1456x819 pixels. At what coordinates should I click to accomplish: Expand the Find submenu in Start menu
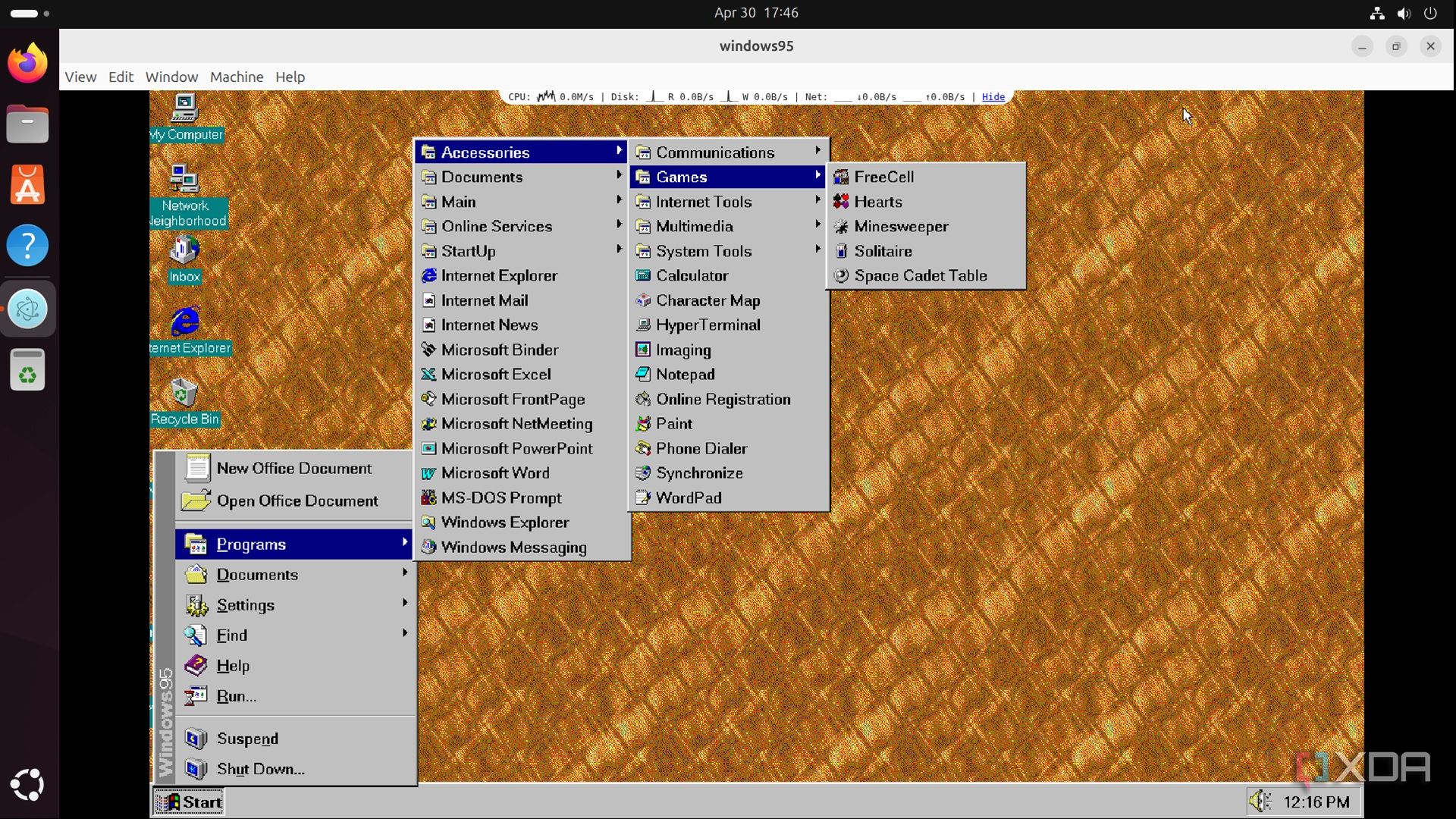coord(295,635)
